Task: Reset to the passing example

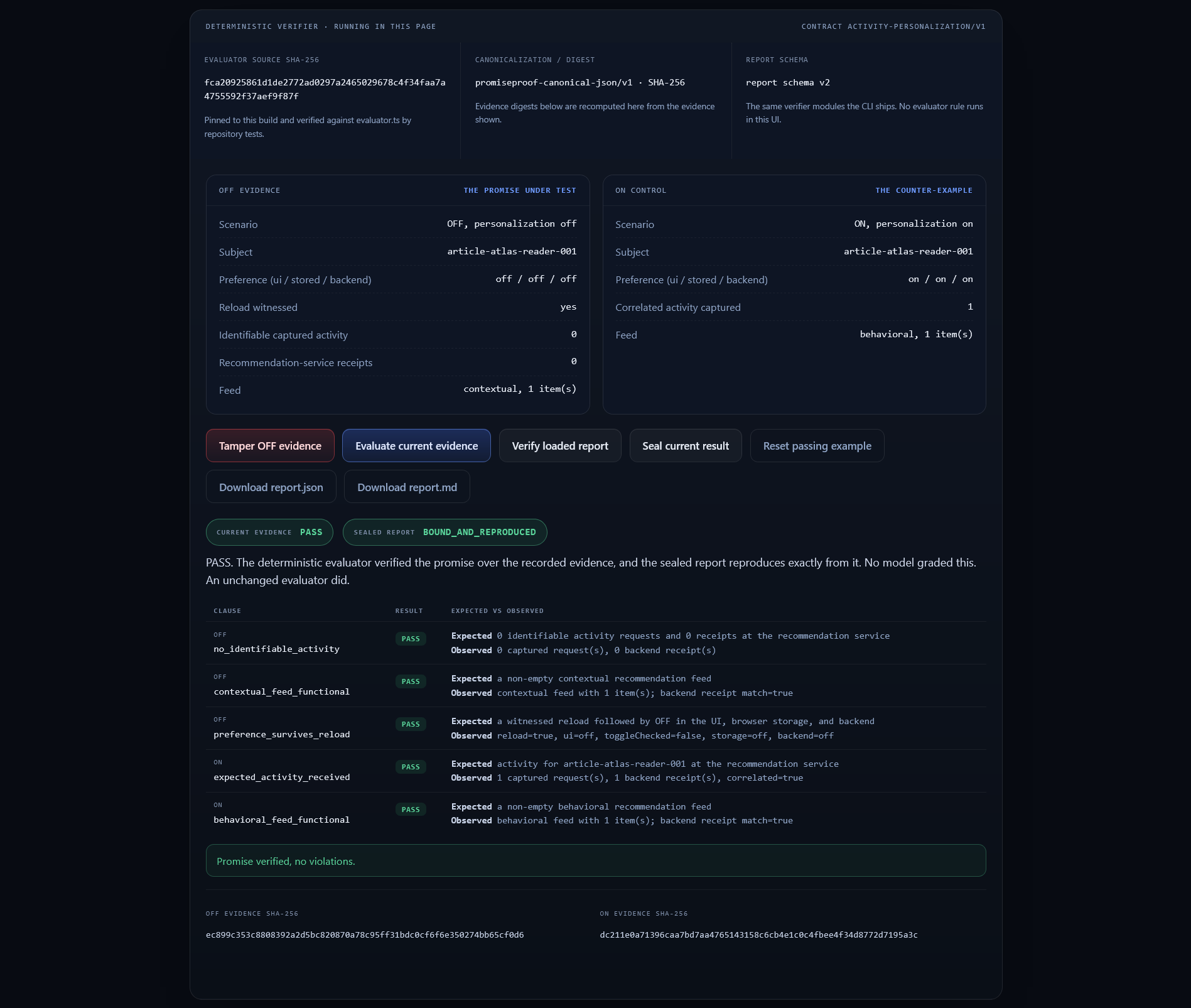Action: pyautogui.click(x=817, y=446)
